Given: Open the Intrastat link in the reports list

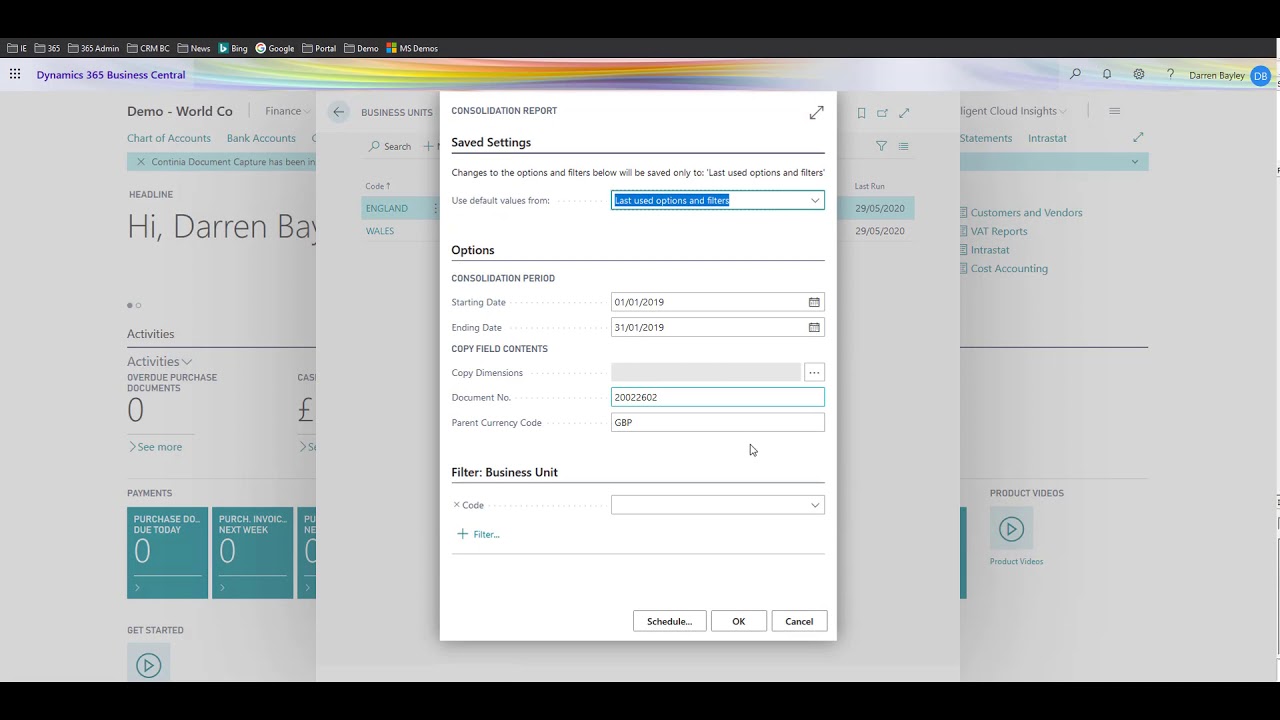Looking at the screenshot, I should pos(990,250).
